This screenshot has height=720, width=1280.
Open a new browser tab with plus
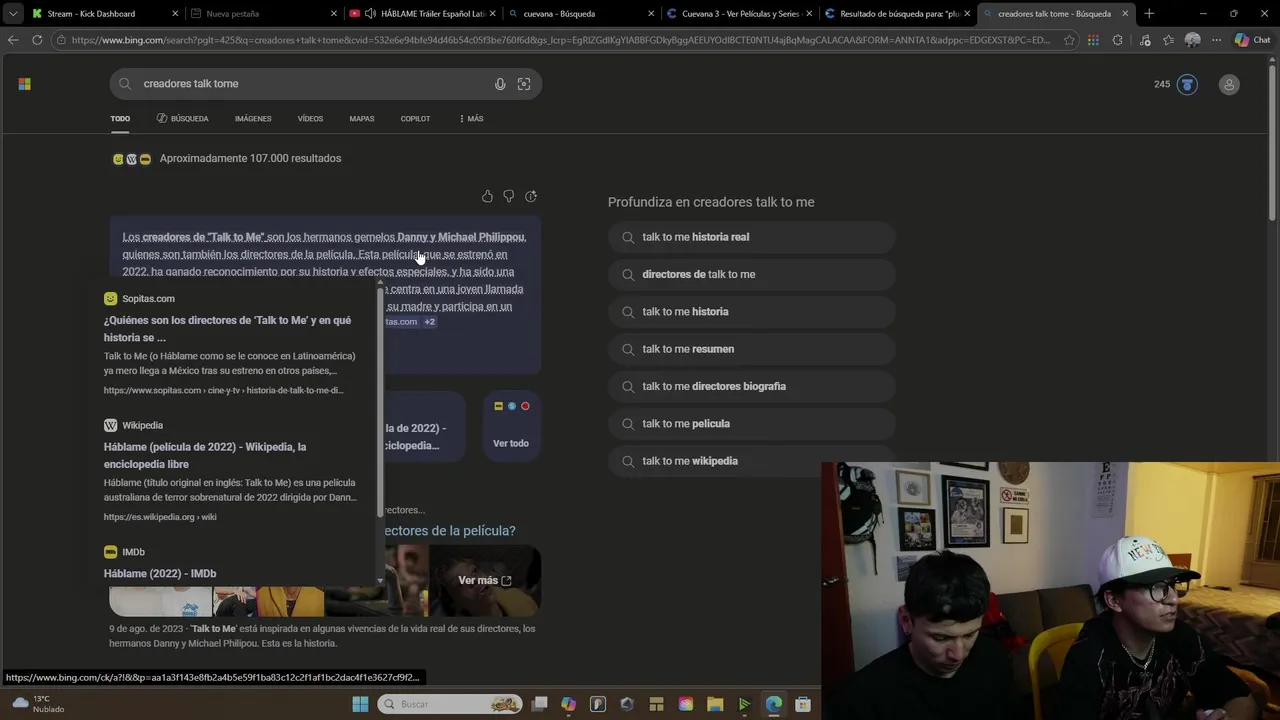1149,14
